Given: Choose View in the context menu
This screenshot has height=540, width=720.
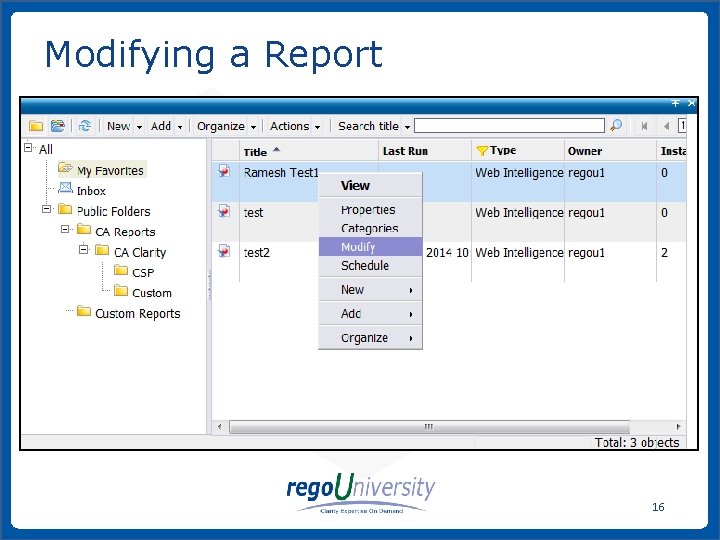Looking at the screenshot, I should click(370, 186).
